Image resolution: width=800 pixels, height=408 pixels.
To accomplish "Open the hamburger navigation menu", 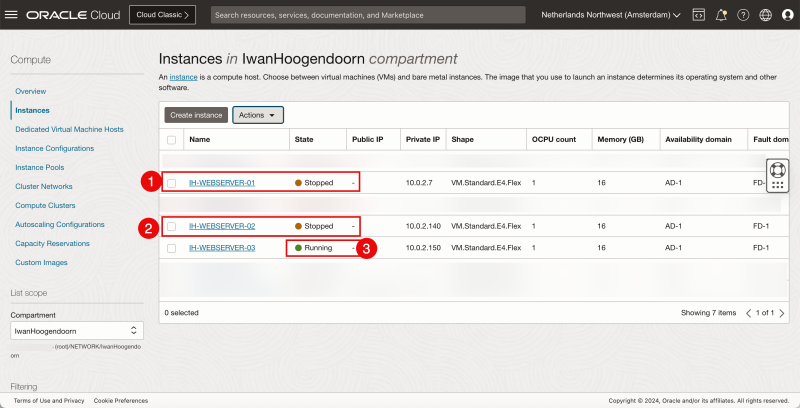I will point(12,15).
